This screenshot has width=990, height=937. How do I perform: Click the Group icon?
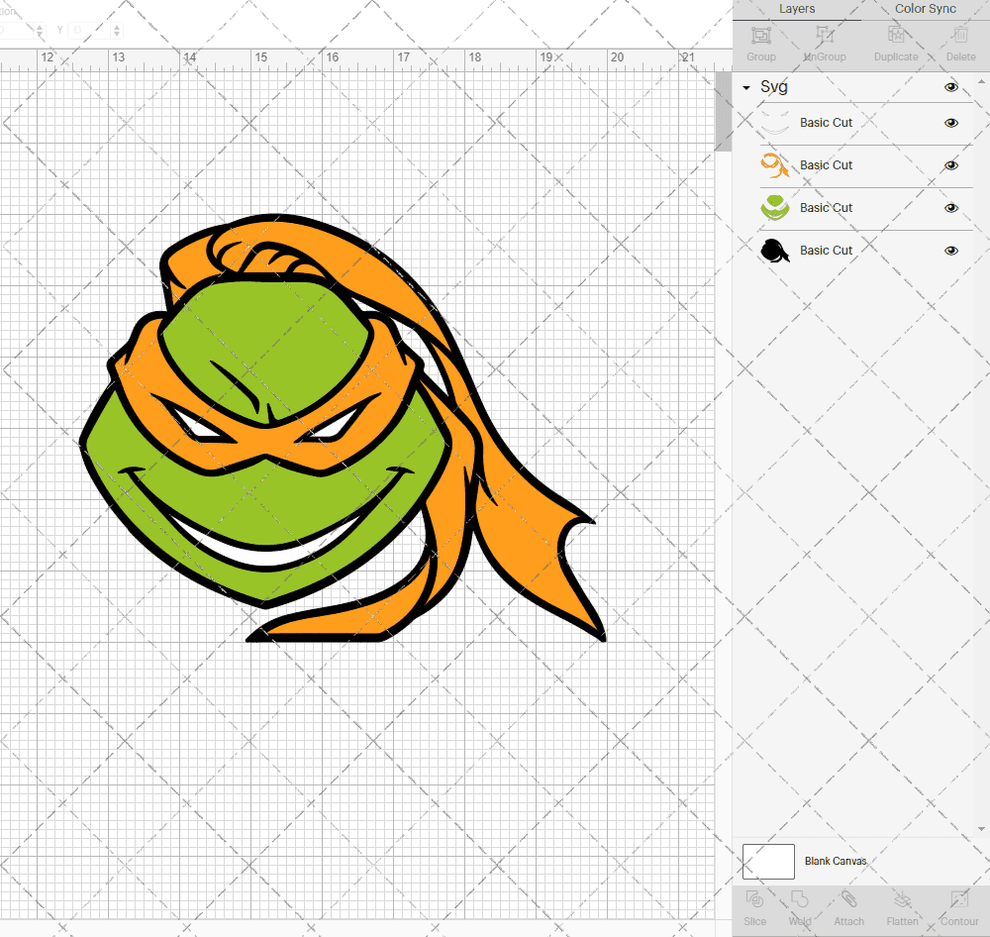[760, 42]
